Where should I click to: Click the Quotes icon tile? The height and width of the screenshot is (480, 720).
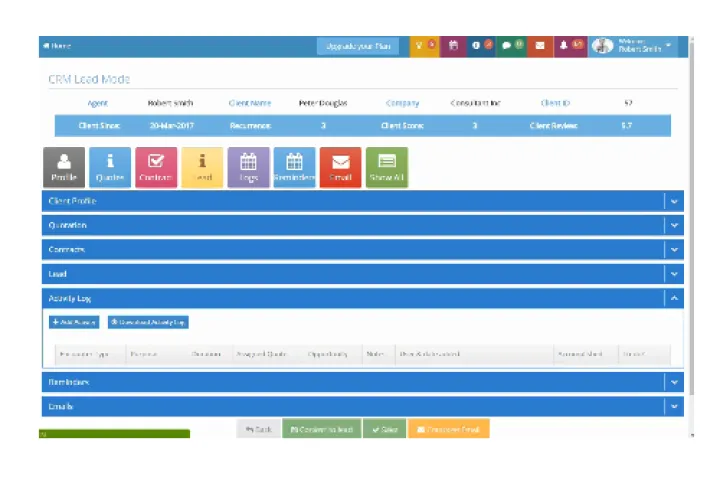(x=109, y=167)
